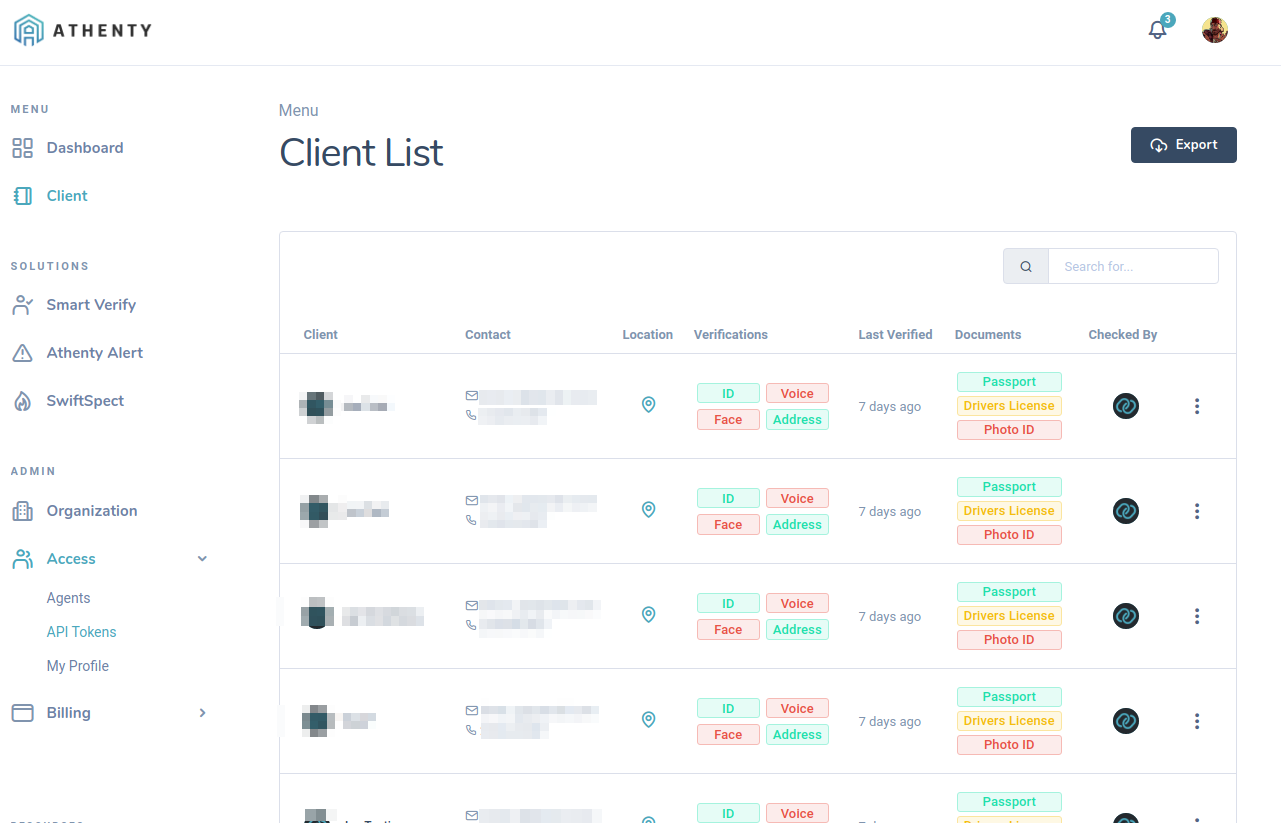Open the notifications bell
The image size is (1281, 823).
coord(1157,30)
